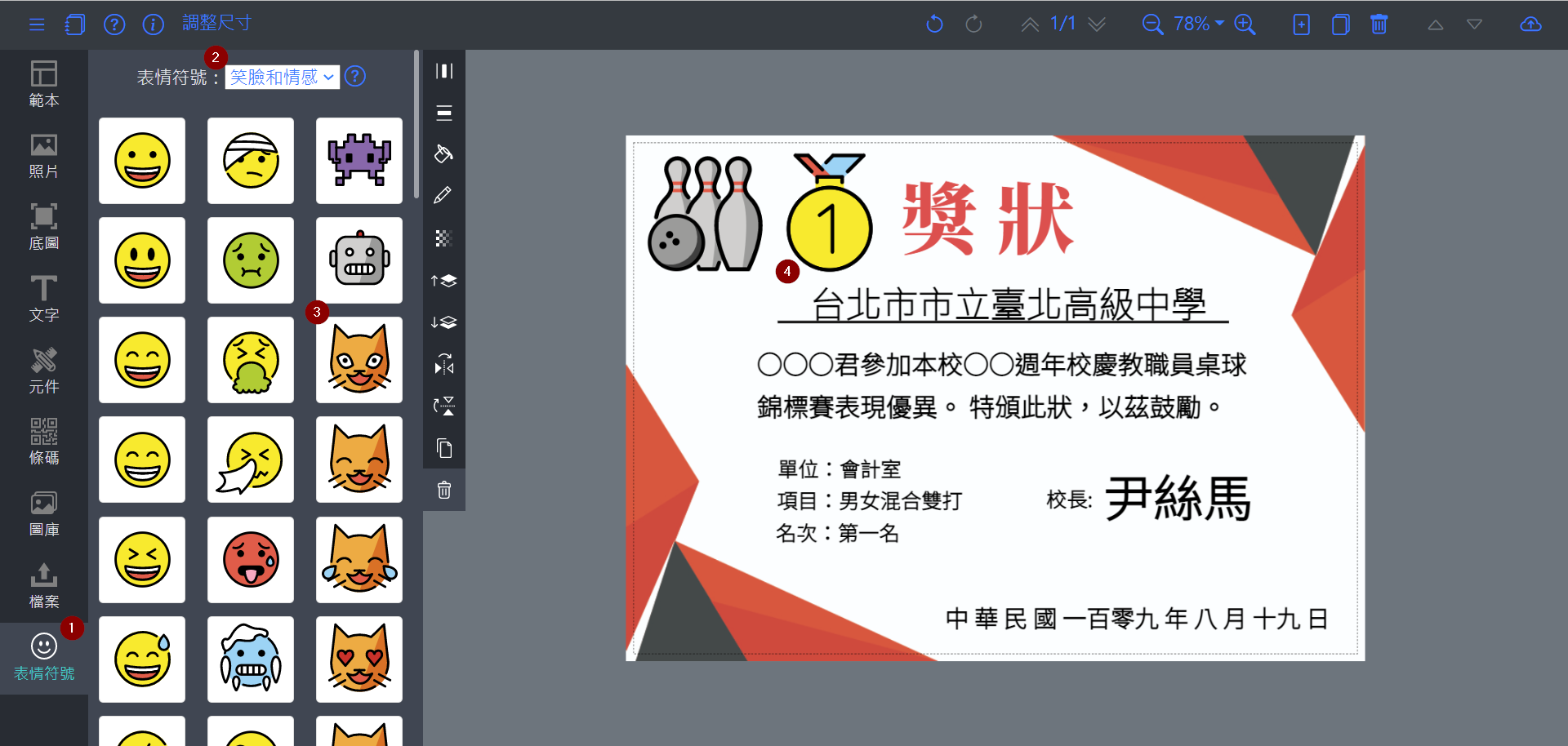Image resolution: width=1568 pixels, height=746 pixels.
Task: Insert the sneezing face emoji
Action: coord(251,460)
